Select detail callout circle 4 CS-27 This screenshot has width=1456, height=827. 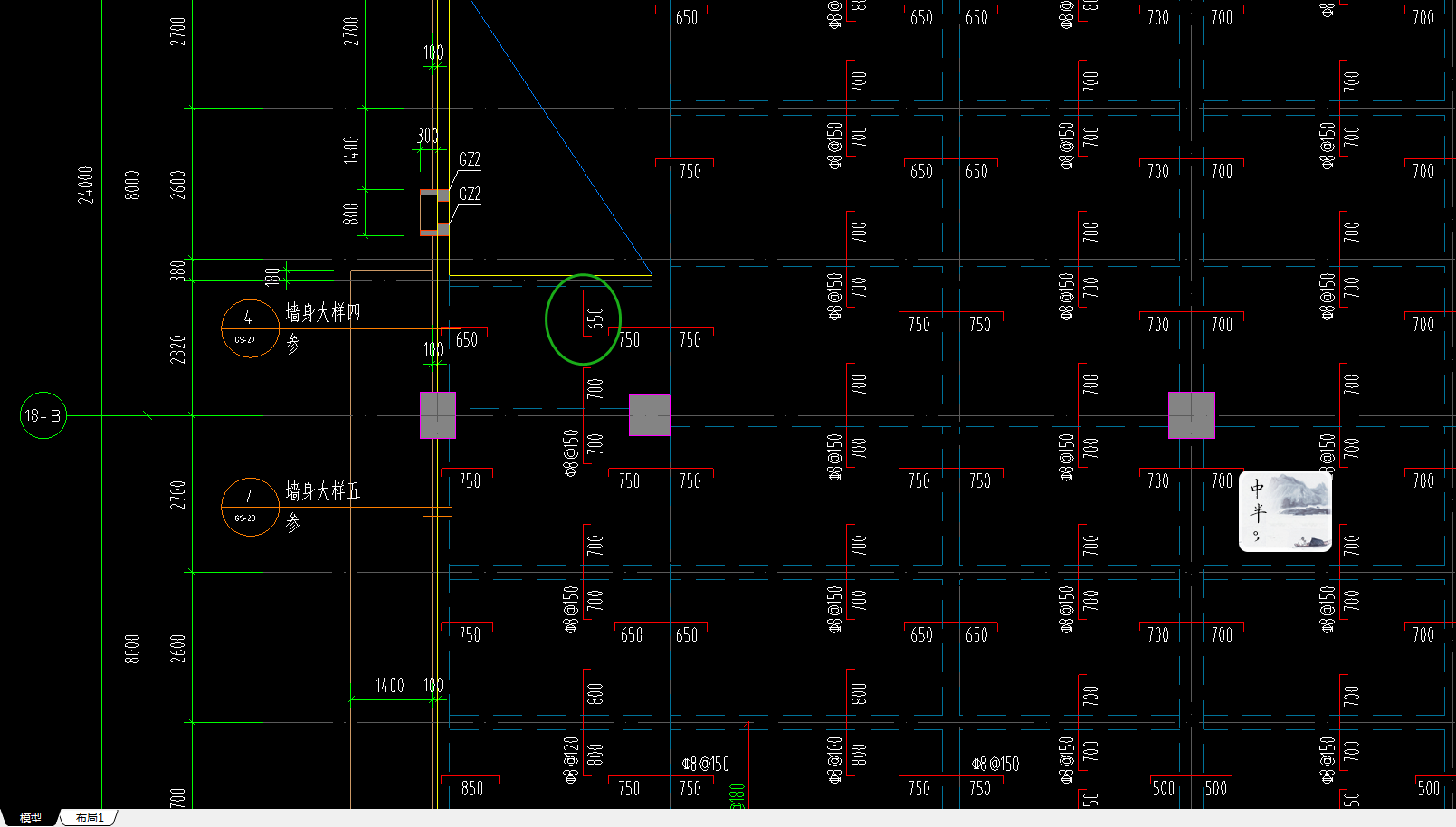250,328
